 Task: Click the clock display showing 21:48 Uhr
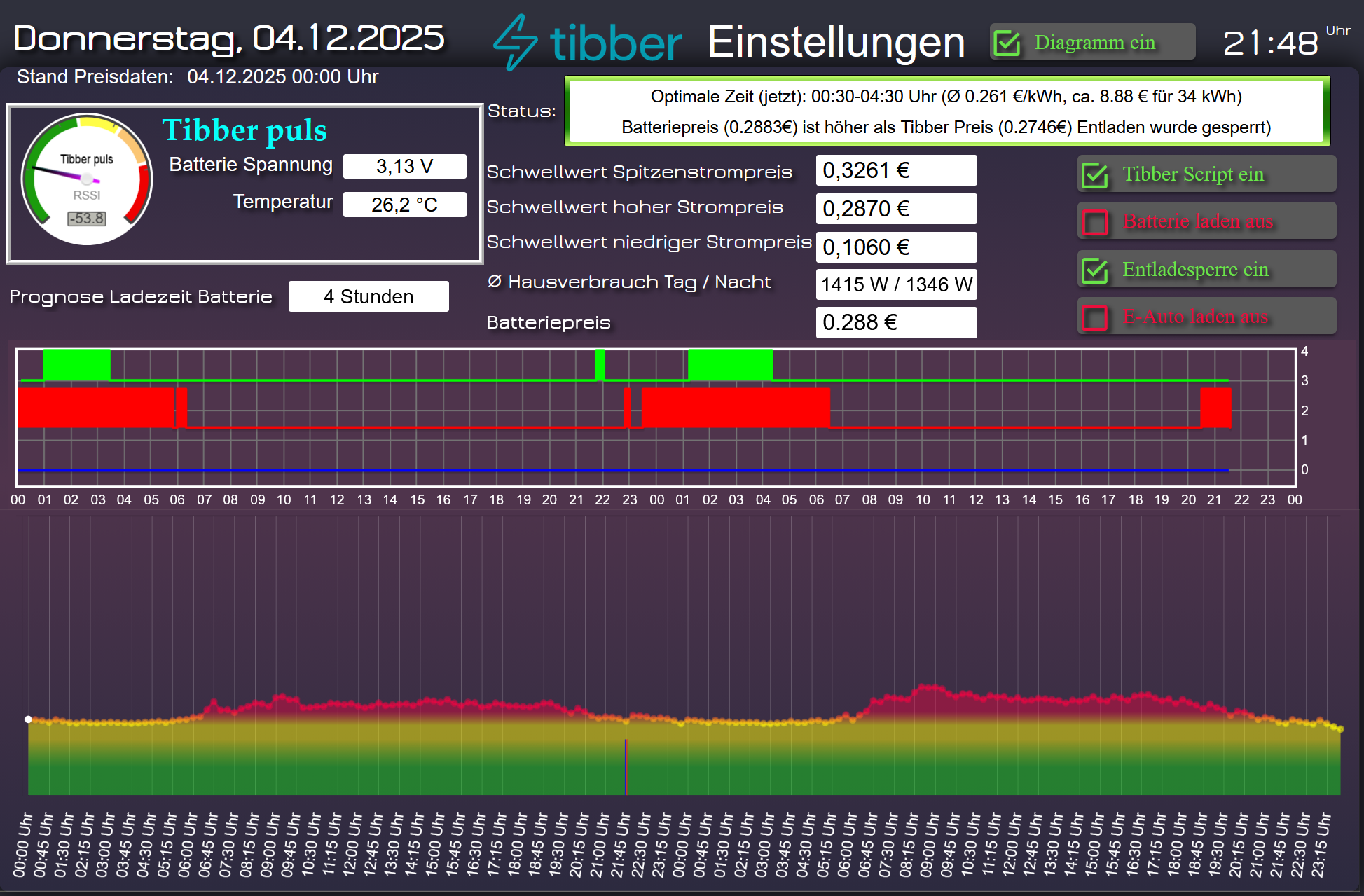1270,42
